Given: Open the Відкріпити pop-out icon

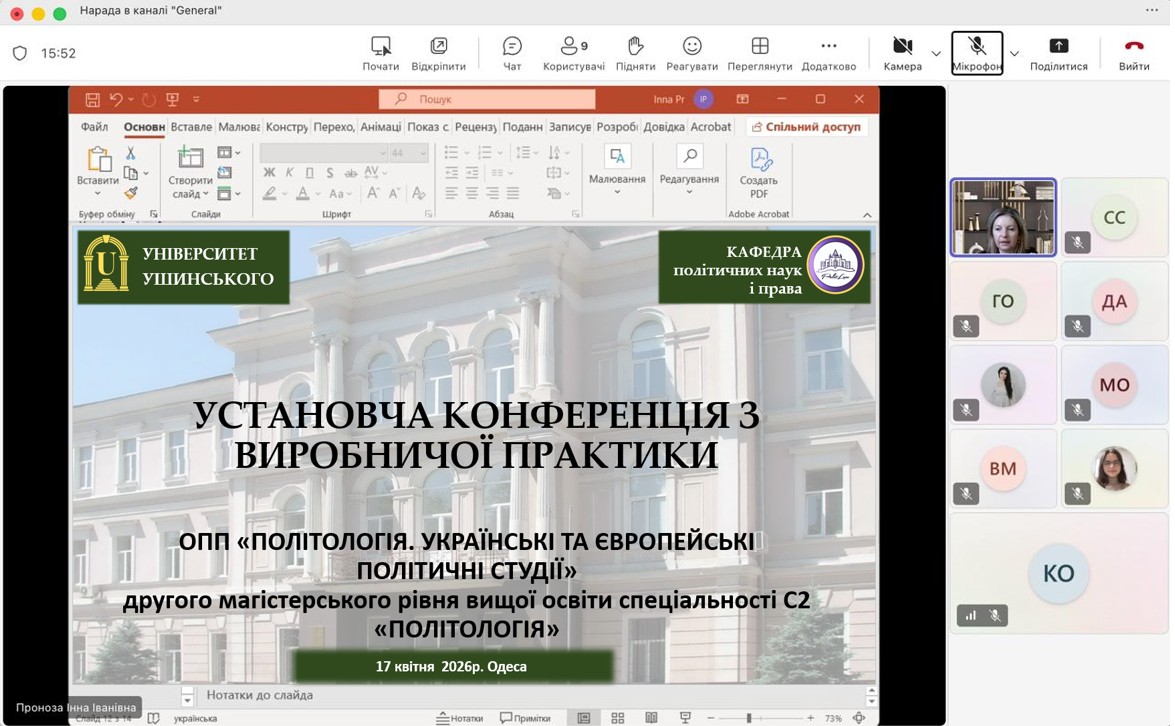Looking at the screenshot, I should coord(438,53).
